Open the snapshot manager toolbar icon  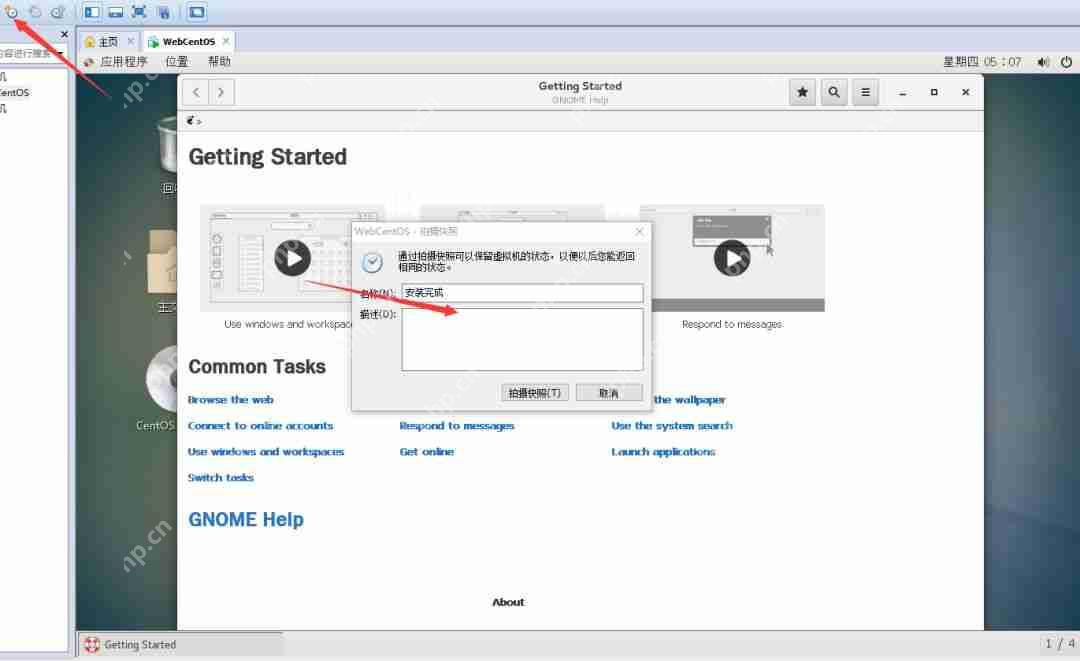[59, 12]
